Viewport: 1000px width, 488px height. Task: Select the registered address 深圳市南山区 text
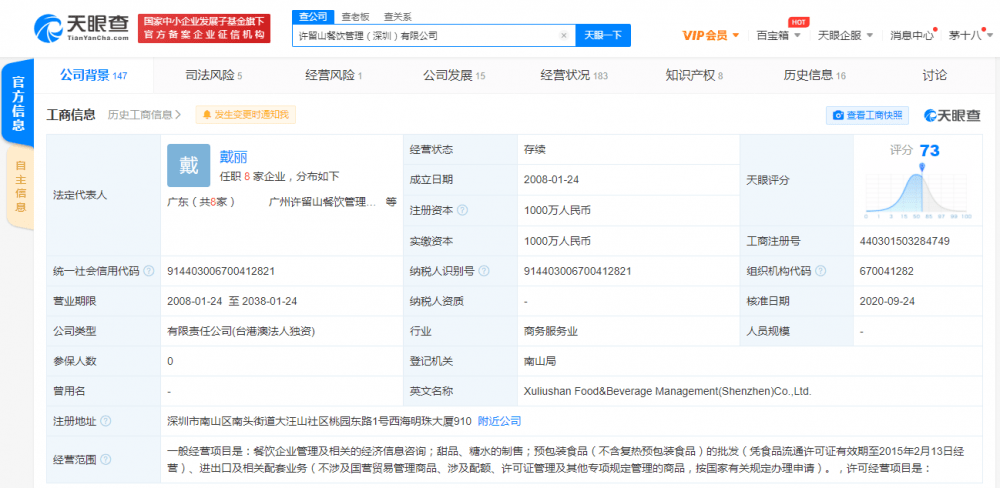(319, 422)
